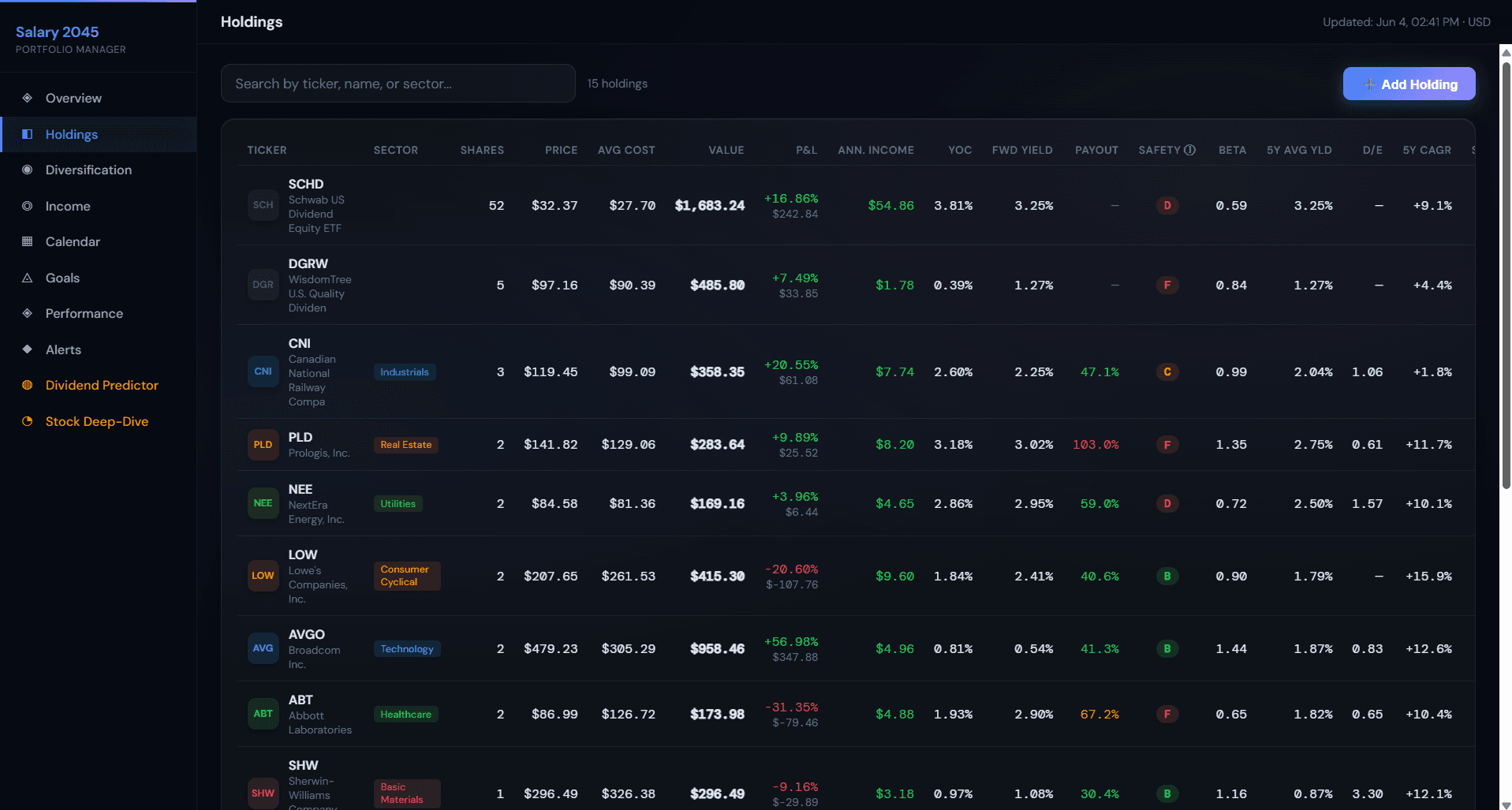Image resolution: width=1512 pixels, height=810 pixels.
Task: Sort by the P&L column header
Action: coord(806,150)
